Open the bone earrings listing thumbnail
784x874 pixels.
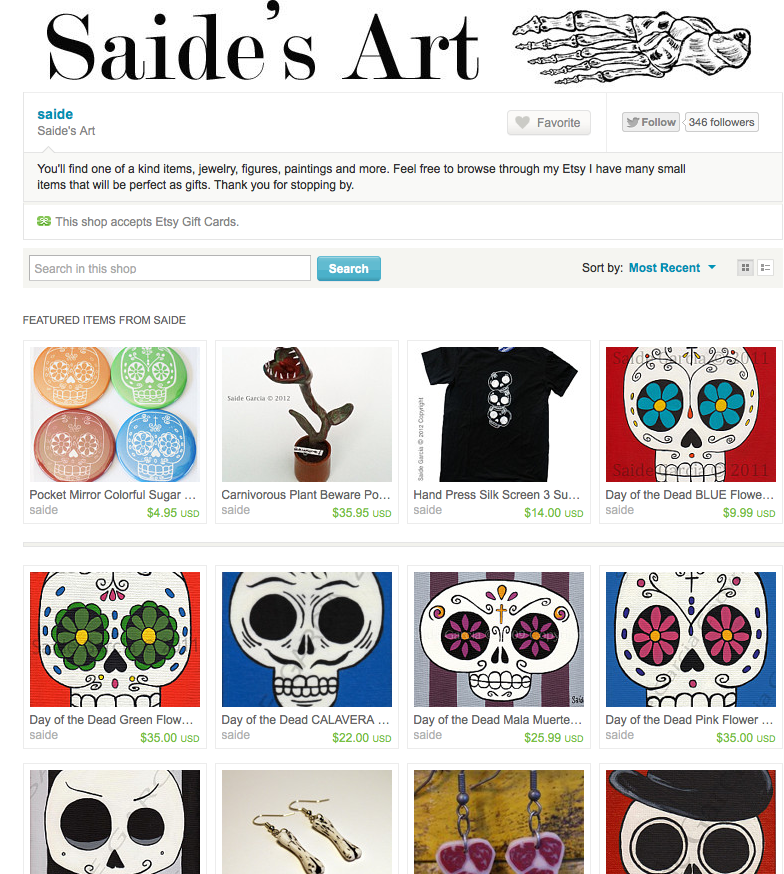tap(306, 822)
